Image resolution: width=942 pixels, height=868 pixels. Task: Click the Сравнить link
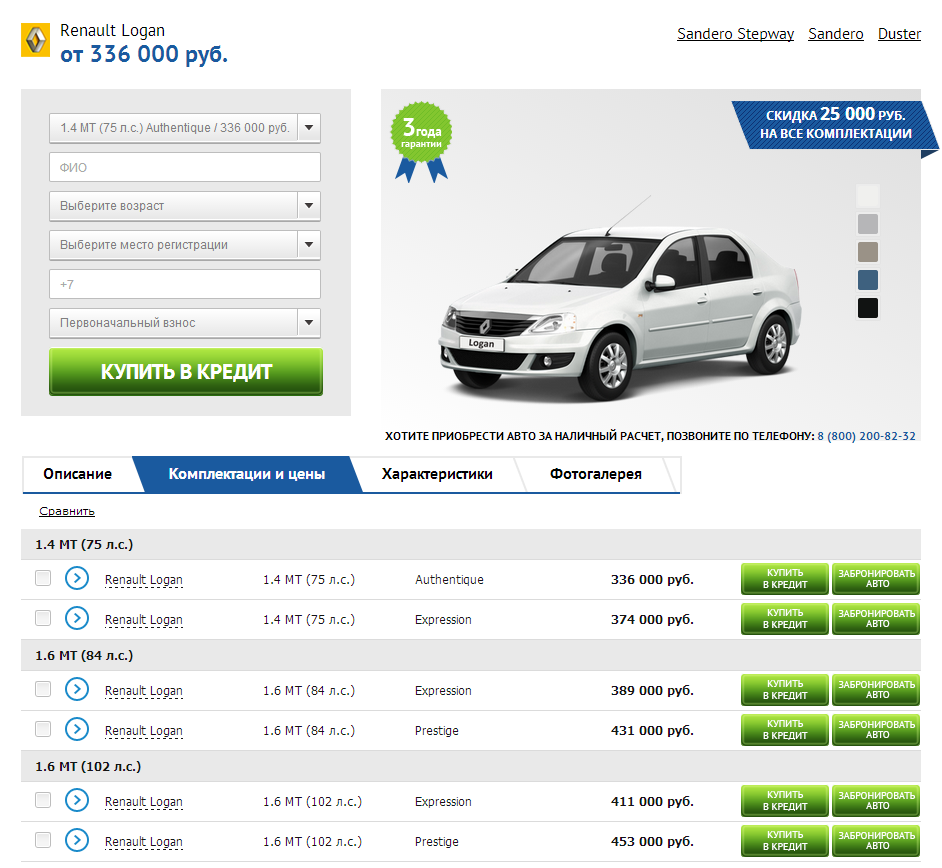click(67, 511)
